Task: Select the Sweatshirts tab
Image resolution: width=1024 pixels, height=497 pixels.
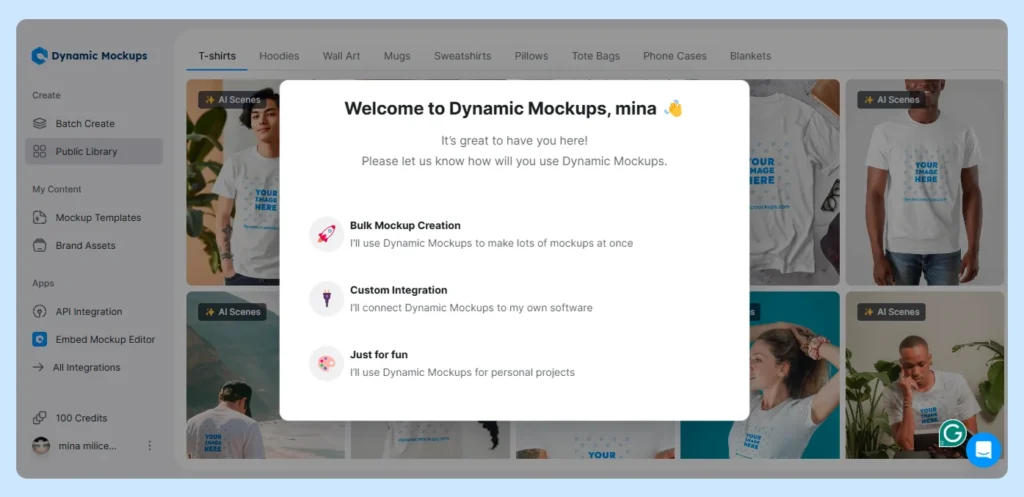Action: [462, 56]
